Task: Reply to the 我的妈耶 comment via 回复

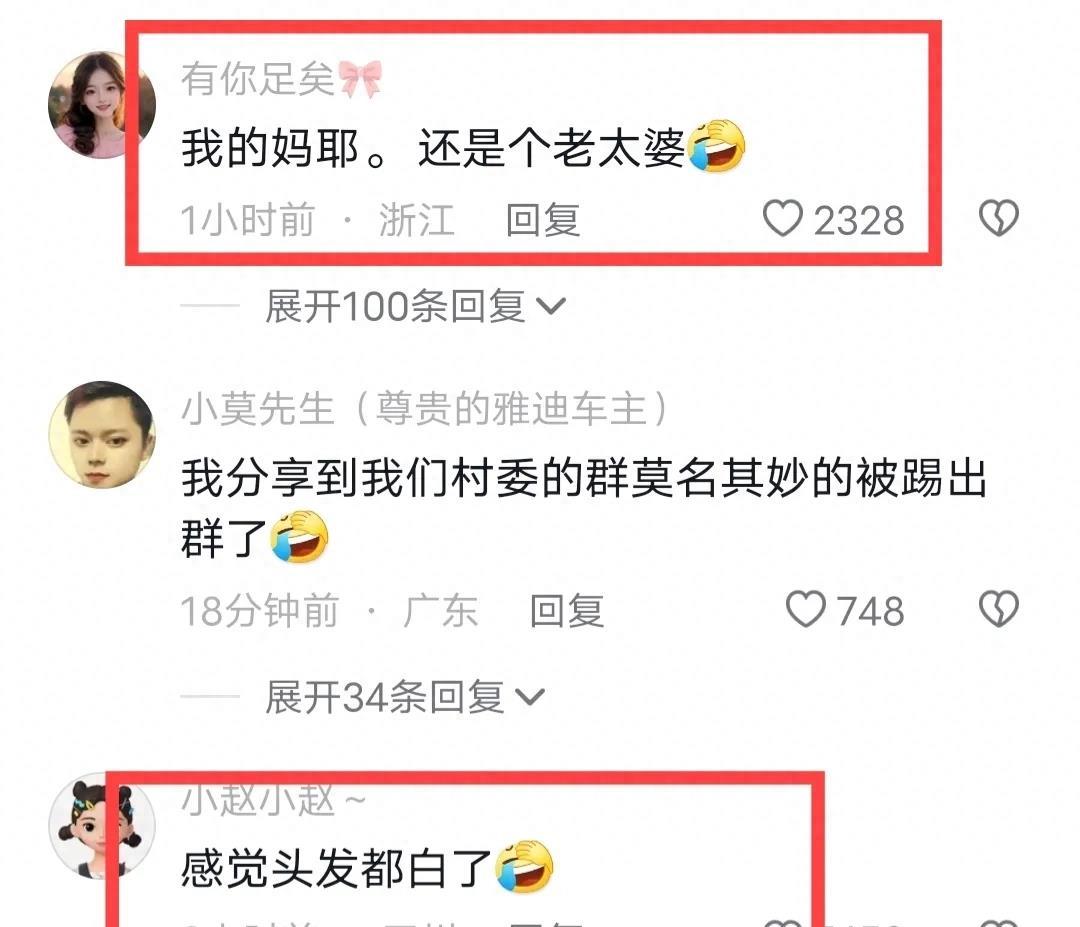Action: 543,220
